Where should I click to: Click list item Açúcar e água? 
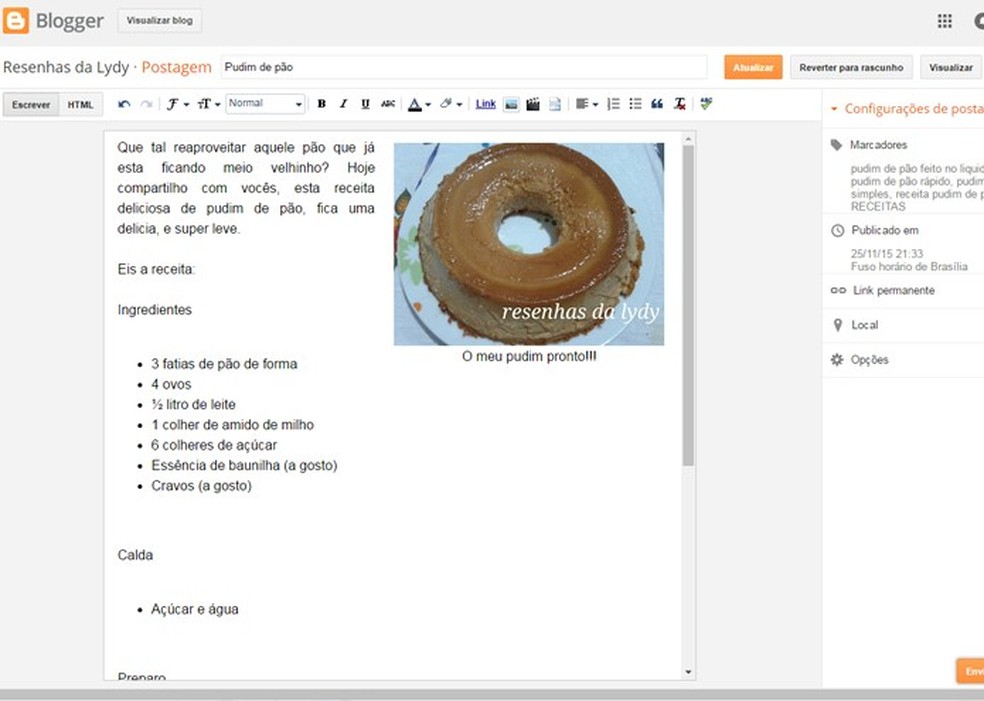pos(195,609)
